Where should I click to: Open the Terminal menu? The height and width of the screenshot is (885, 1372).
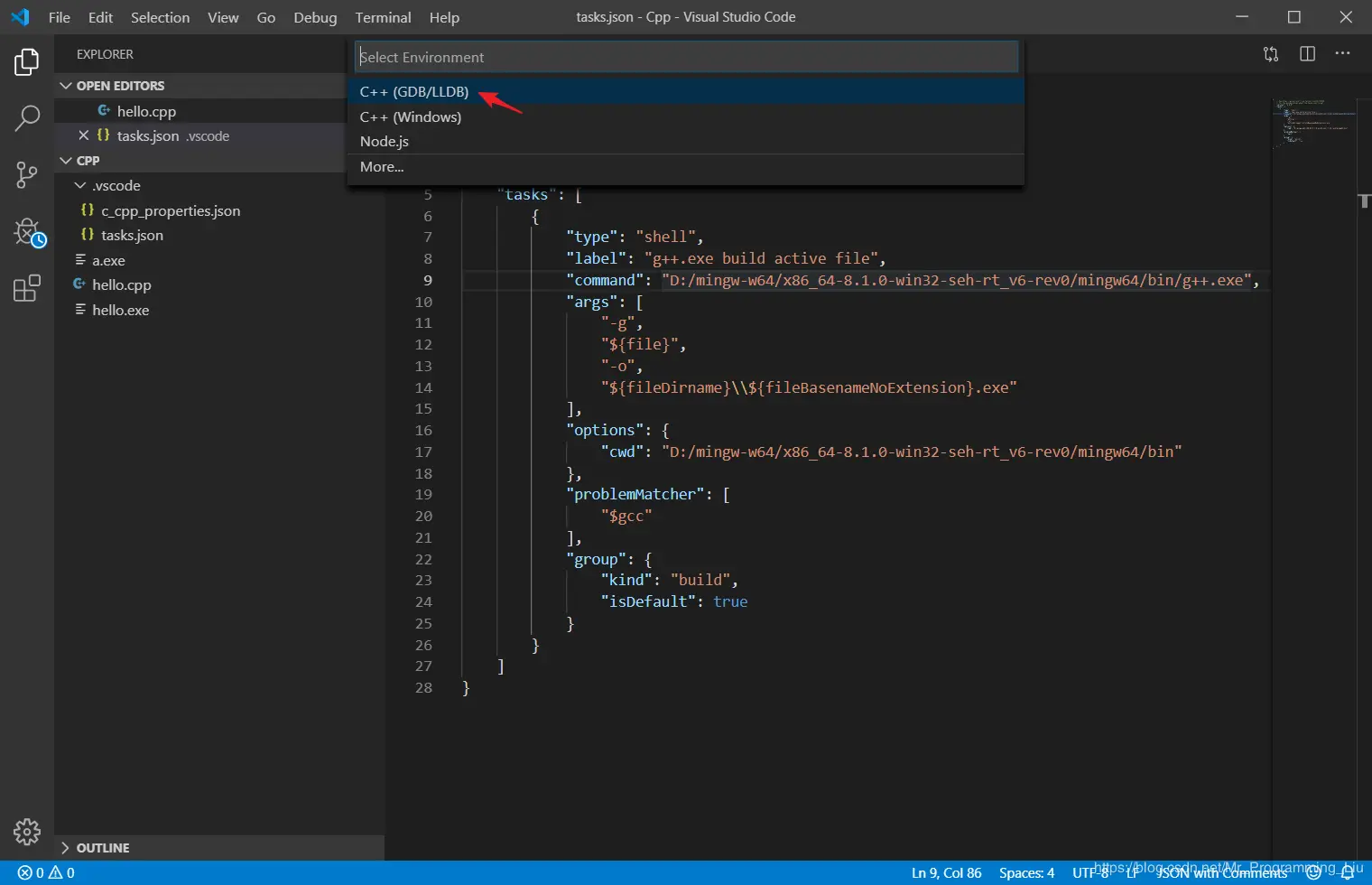[383, 17]
